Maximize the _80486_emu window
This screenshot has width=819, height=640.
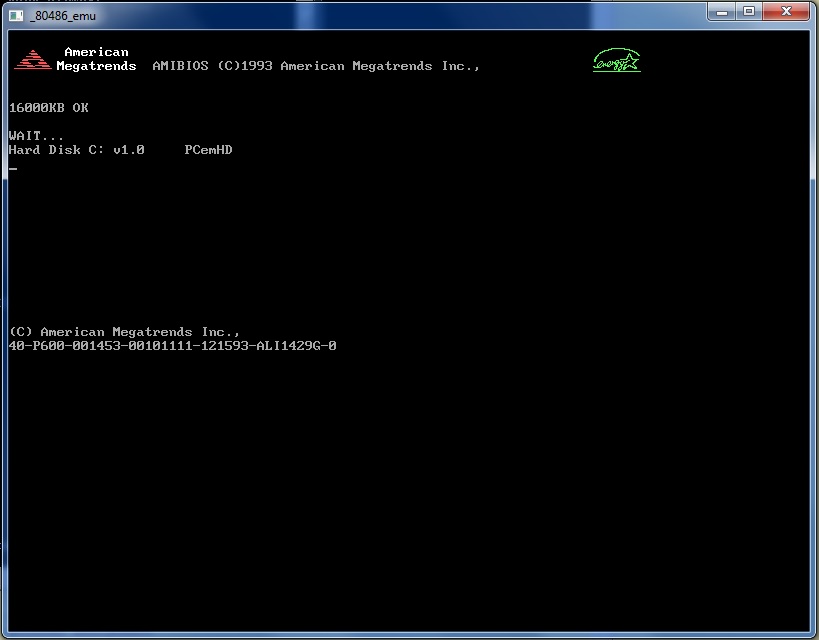(x=749, y=11)
